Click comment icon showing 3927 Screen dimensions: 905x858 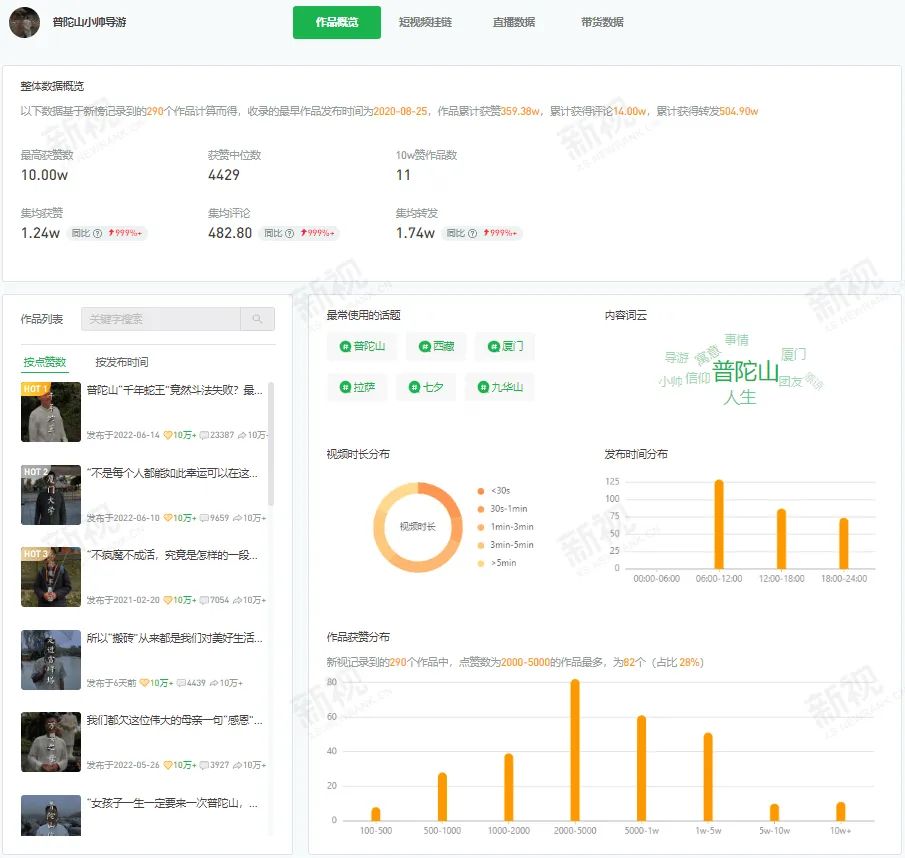pyautogui.click(x=204, y=765)
